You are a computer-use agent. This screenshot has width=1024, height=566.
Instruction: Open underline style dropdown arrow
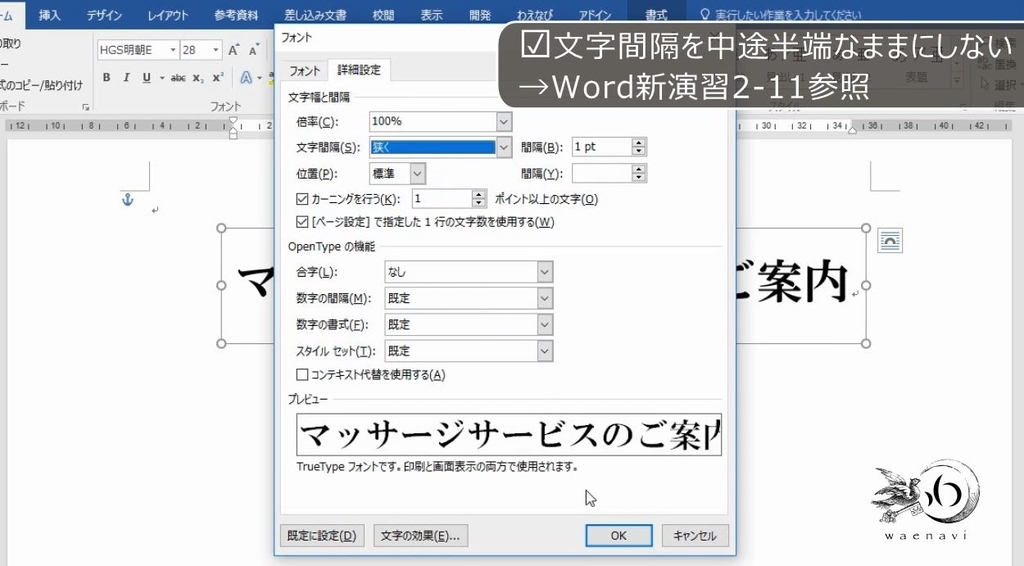[x=161, y=78]
